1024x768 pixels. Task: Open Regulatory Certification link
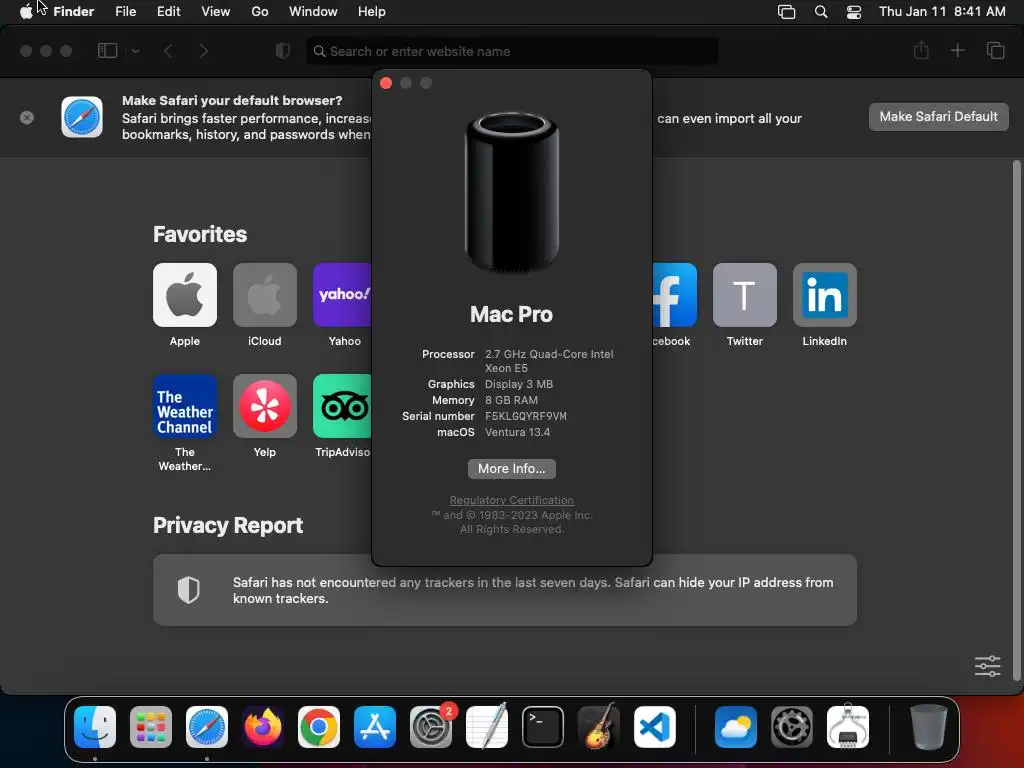511,500
